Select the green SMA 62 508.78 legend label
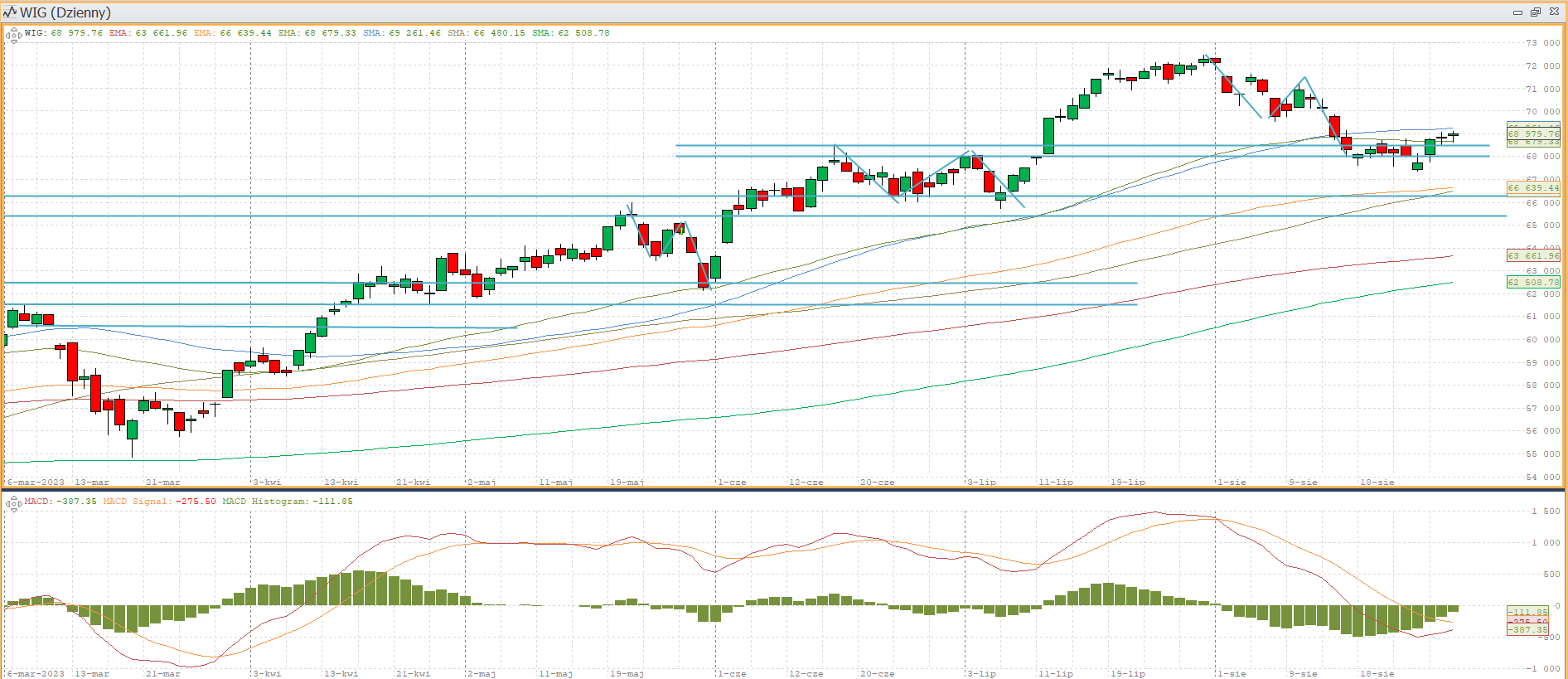 570,33
